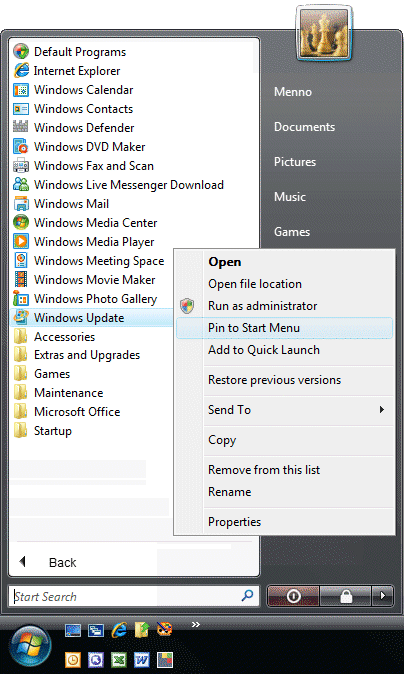Click the Windows Live Messenger Download icon
The image size is (404, 674).
tap(21, 184)
